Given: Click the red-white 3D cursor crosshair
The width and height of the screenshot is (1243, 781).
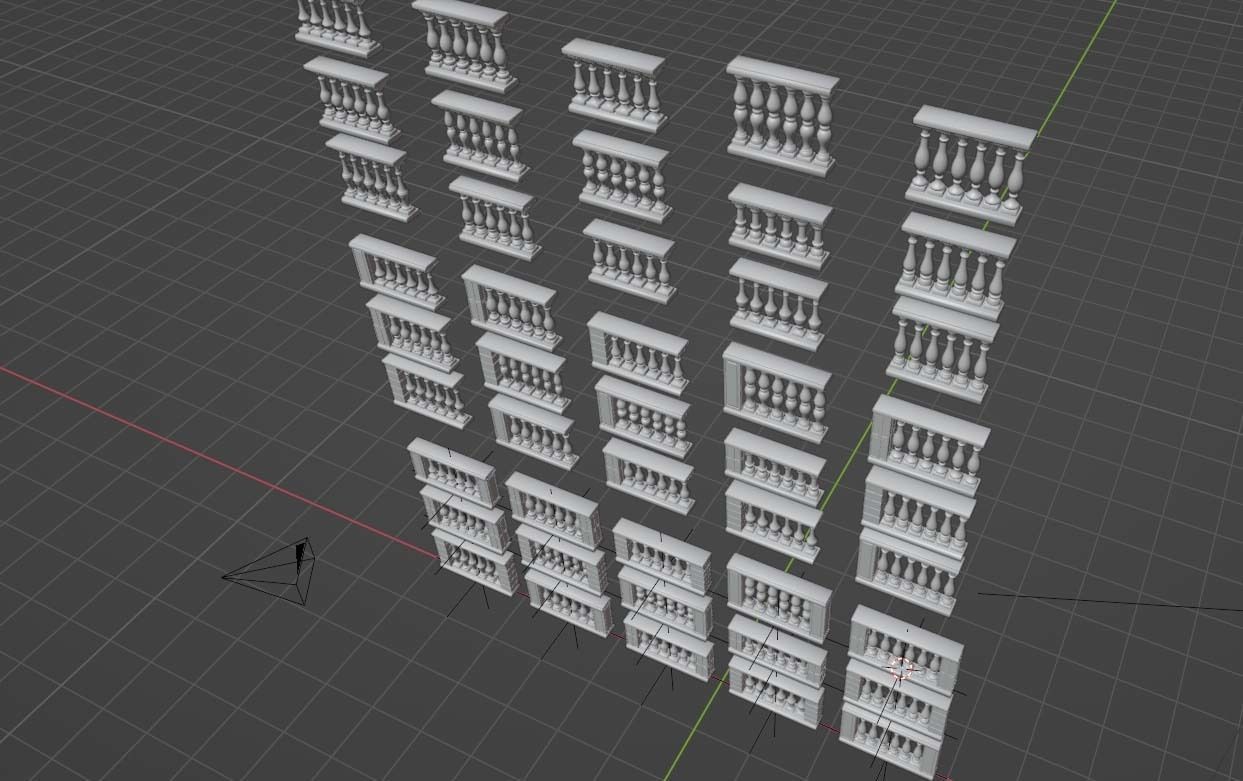Looking at the screenshot, I should pos(901,669).
